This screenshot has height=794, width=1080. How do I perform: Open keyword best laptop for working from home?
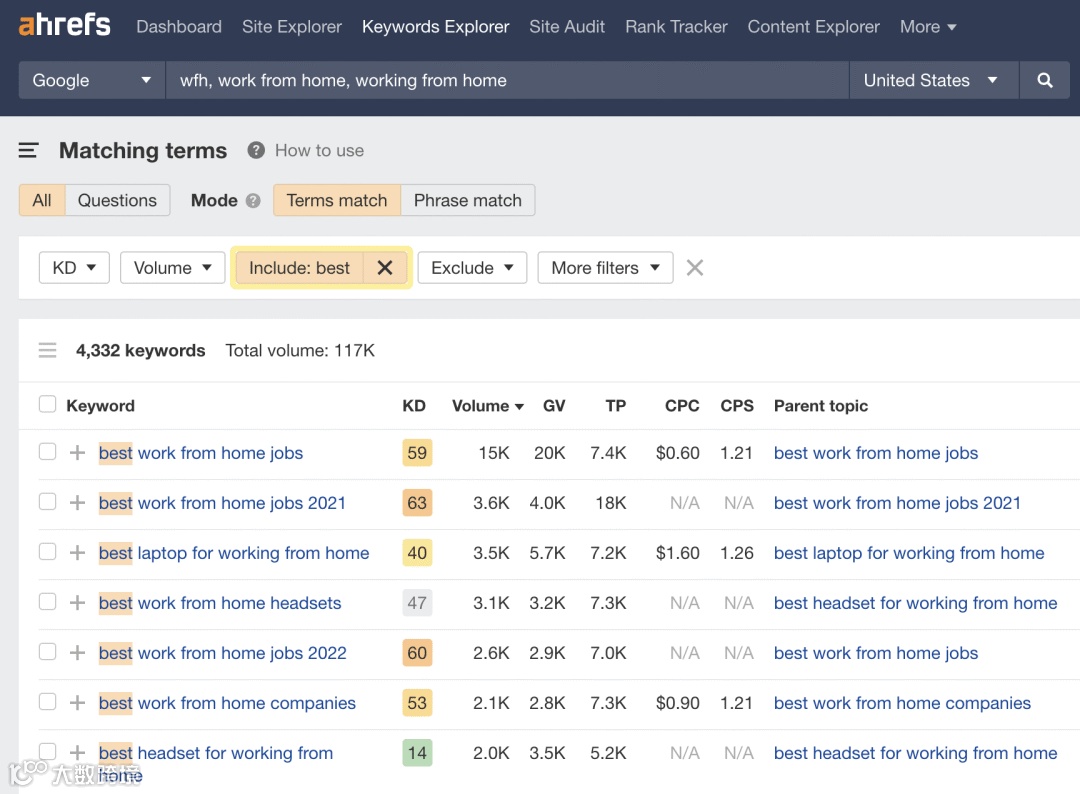click(x=234, y=553)
